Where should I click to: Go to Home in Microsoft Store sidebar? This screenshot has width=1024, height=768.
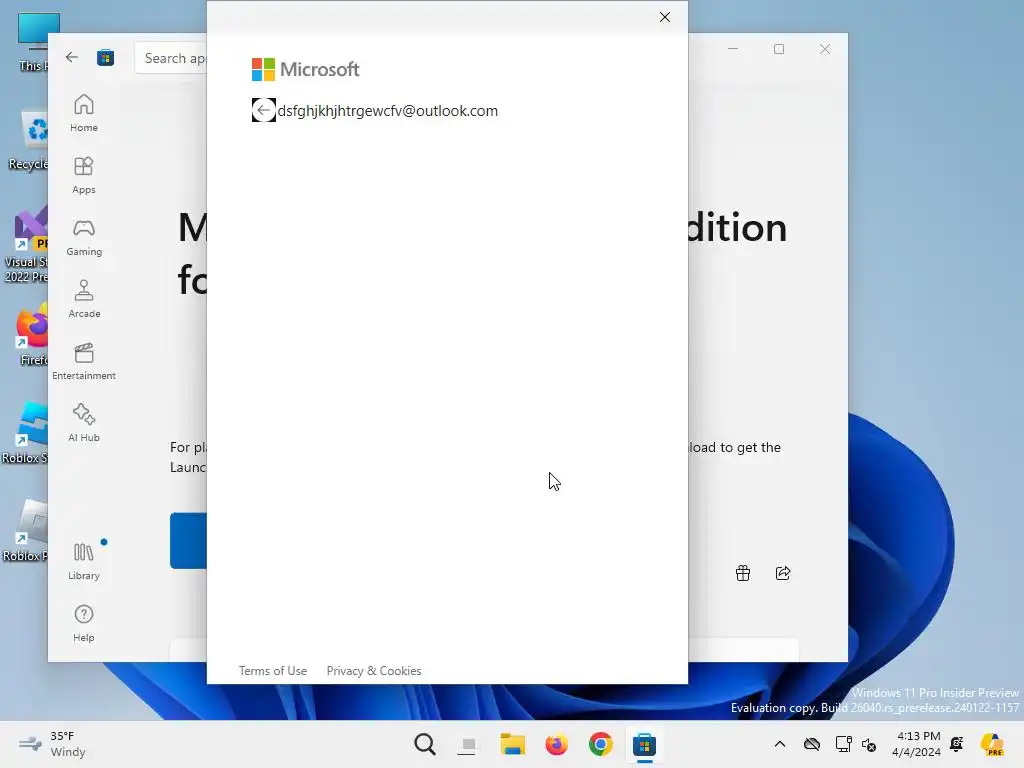click(x=84, y=113)
